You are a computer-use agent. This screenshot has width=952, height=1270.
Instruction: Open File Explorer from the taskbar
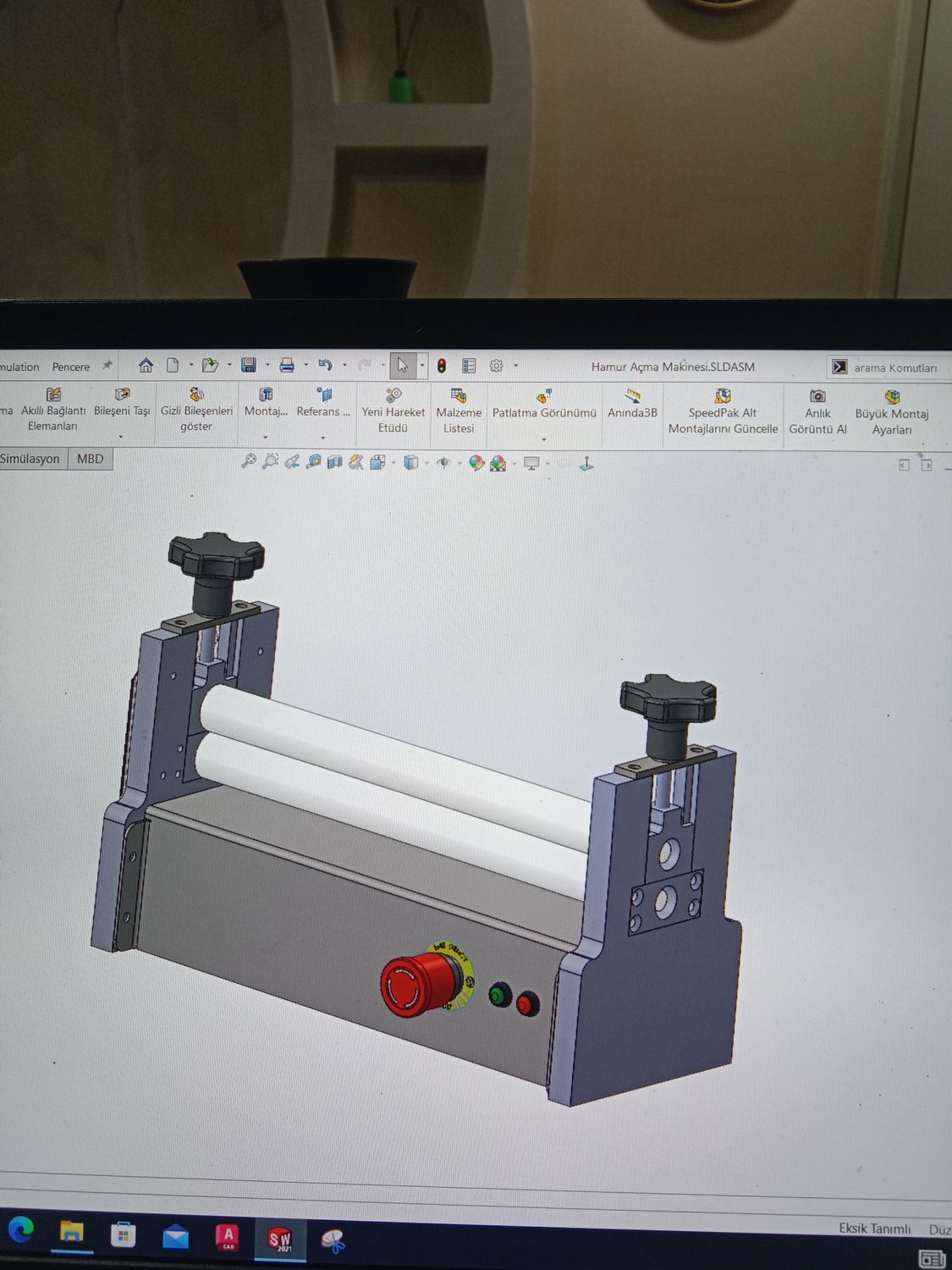pyautogui.click(x=72, y=1232)
